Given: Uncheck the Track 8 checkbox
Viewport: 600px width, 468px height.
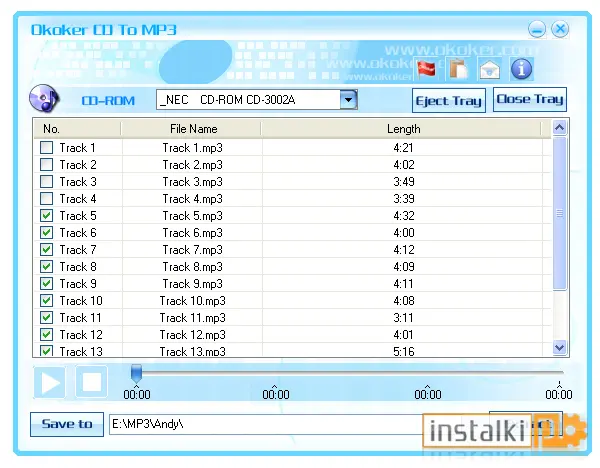Looking at the screenshot, I should 47,266.
